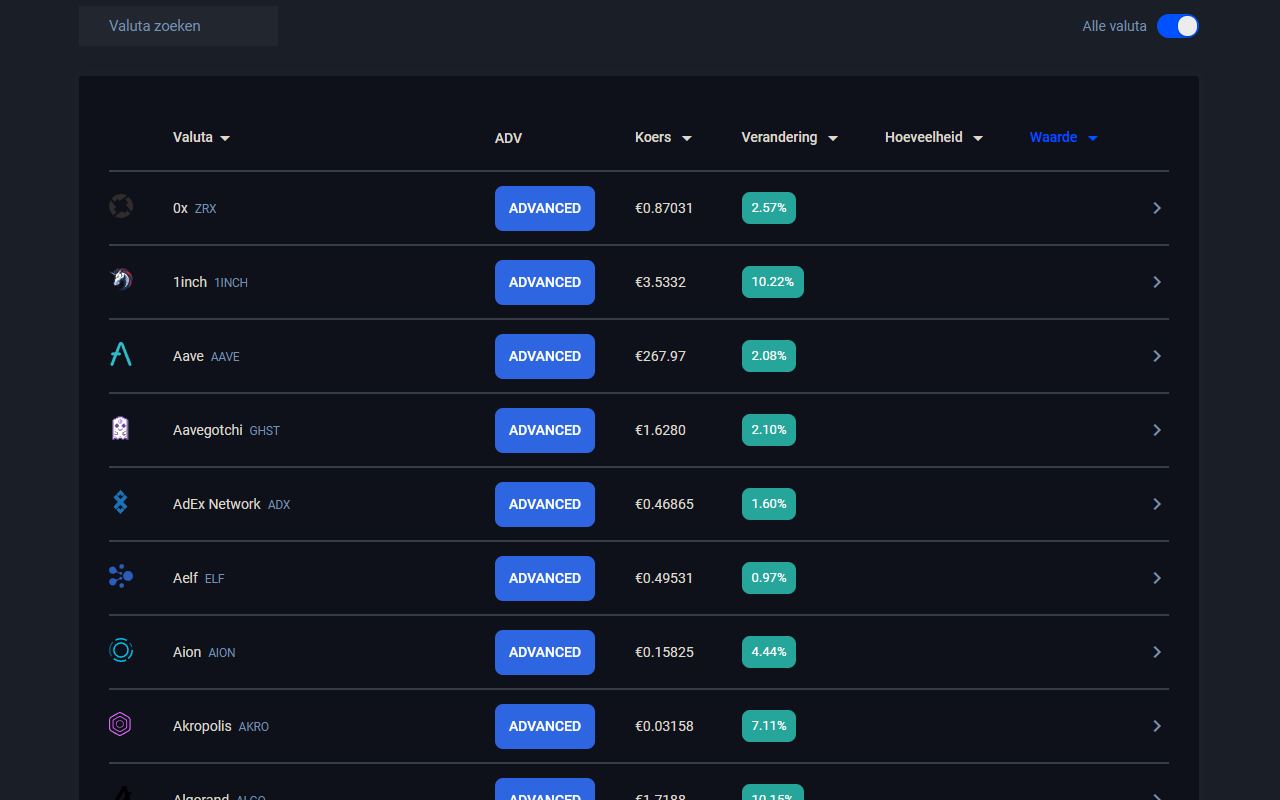Click ADVANCED button for Akropolis
Viewport: 1280px width, 800px height.
[x=545, y=726]
